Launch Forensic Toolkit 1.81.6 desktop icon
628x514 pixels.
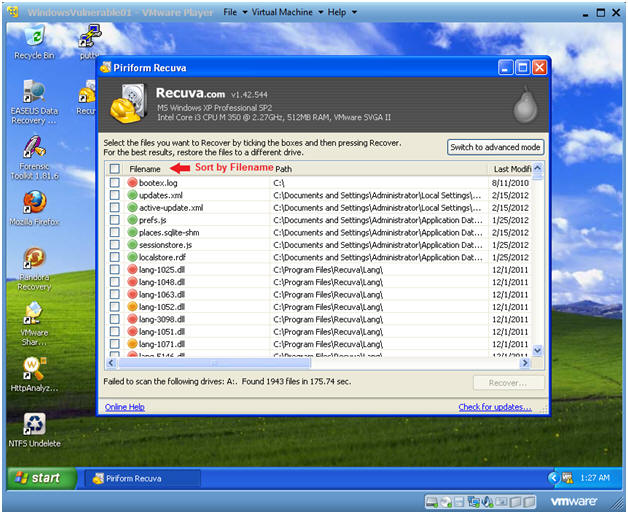pyautogui.click(x=34, y=157)
